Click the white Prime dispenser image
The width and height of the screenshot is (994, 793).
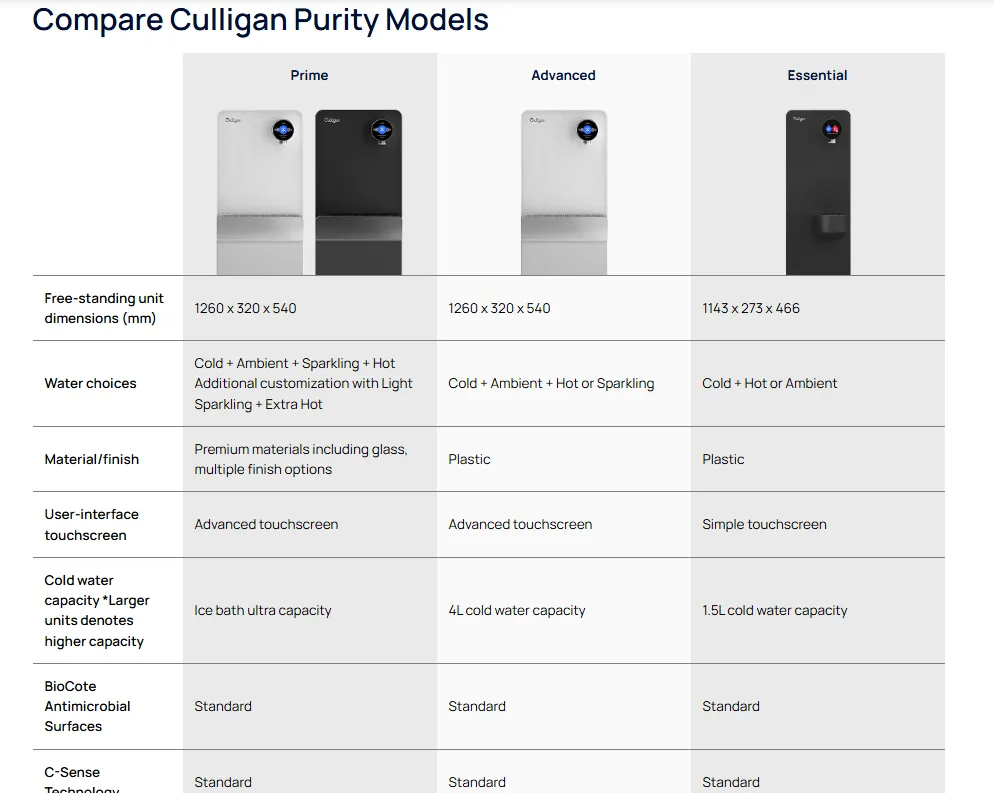click(259, 192)
